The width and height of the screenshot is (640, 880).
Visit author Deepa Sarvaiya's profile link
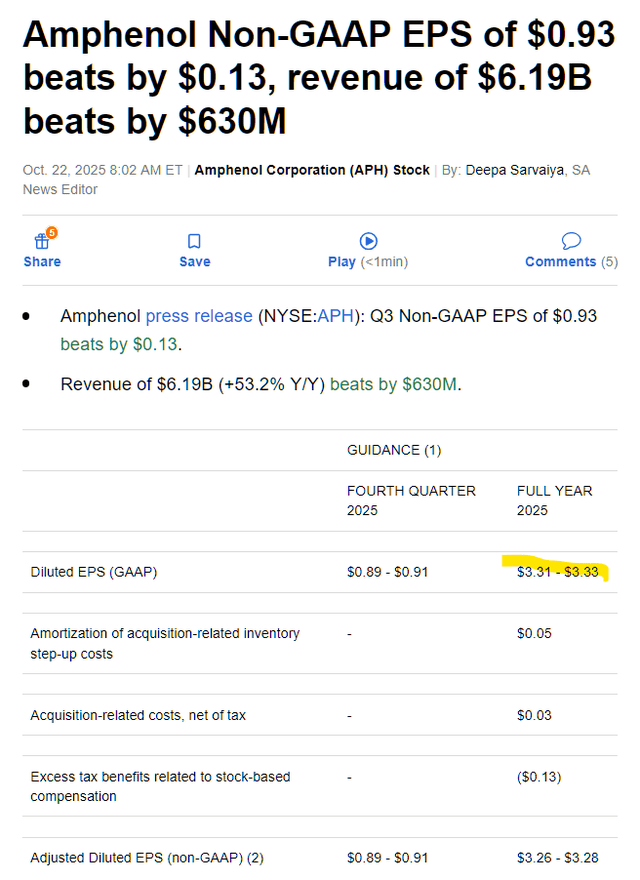tap(516, 170)
